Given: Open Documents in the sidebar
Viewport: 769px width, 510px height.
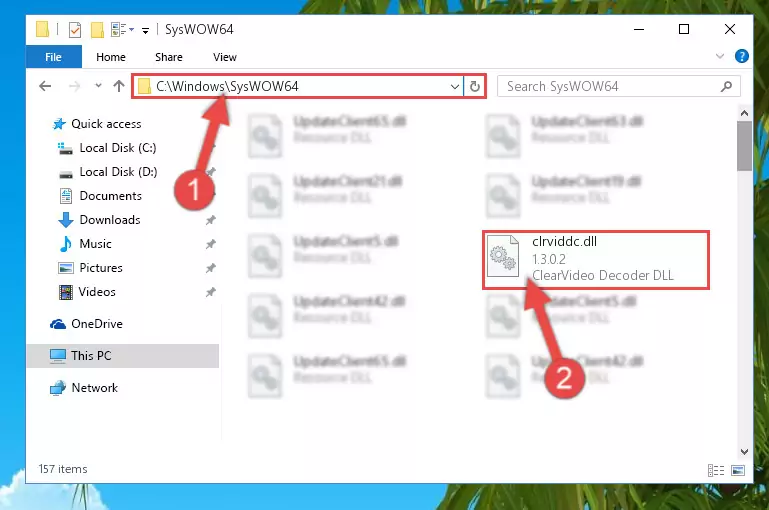Looking at the screenshot, I should pyautogui.click(x=101, y=196).
